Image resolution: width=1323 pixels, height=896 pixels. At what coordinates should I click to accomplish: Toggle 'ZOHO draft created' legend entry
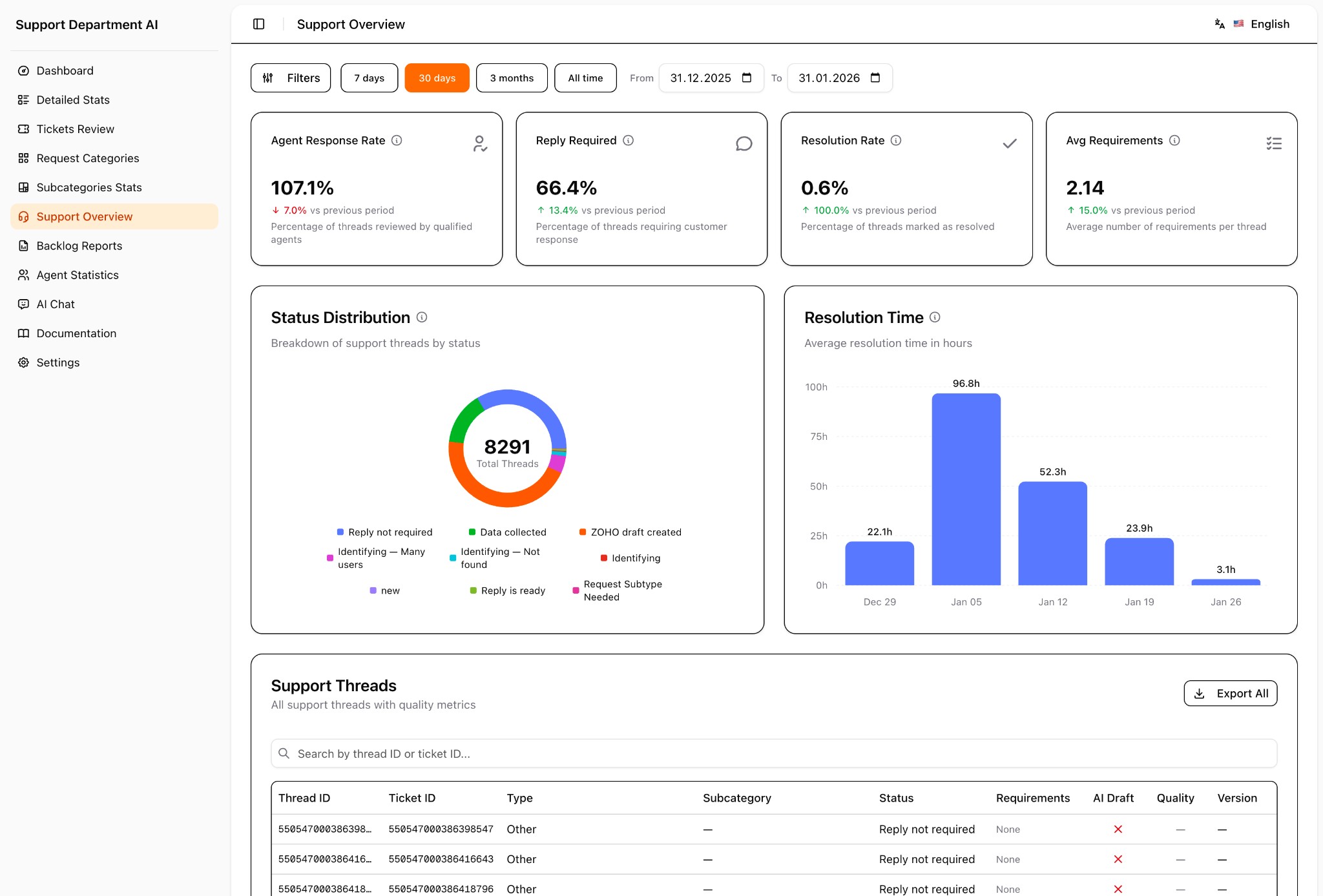(x=631, y=532)
